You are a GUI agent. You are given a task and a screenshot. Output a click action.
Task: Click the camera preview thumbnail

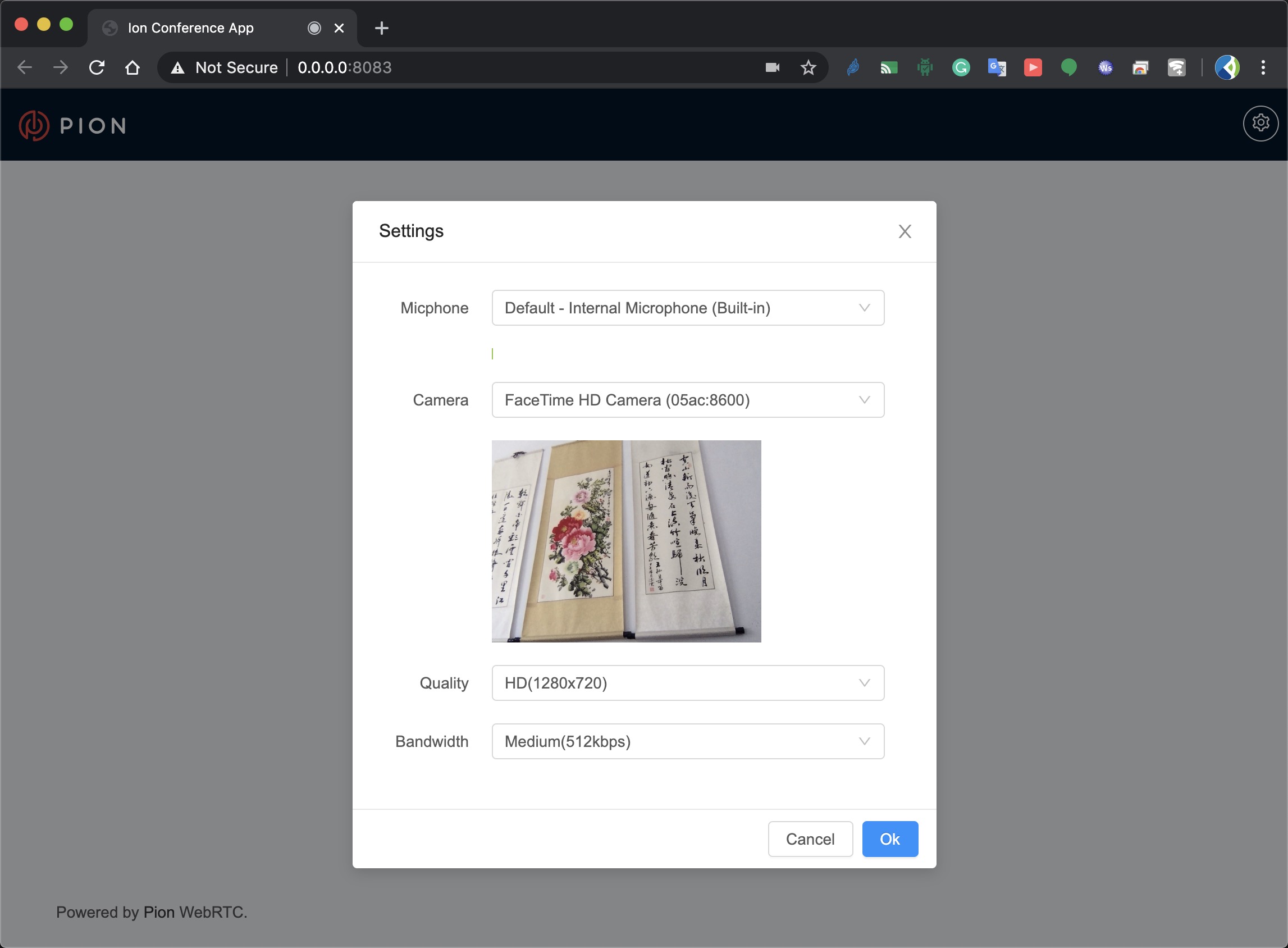tap(626, 541)
